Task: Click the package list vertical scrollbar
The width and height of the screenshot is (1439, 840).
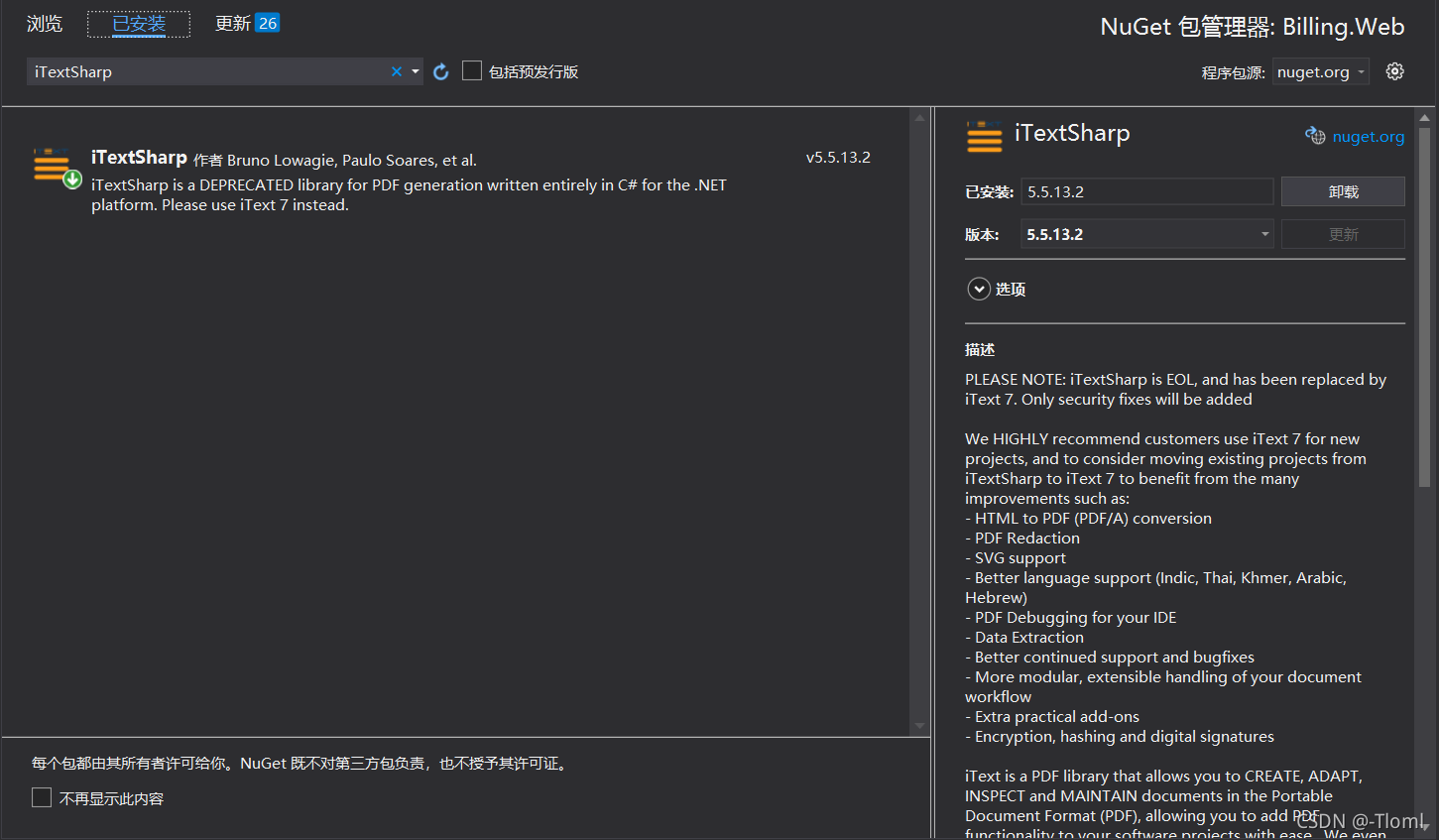Action: [919, 421]
